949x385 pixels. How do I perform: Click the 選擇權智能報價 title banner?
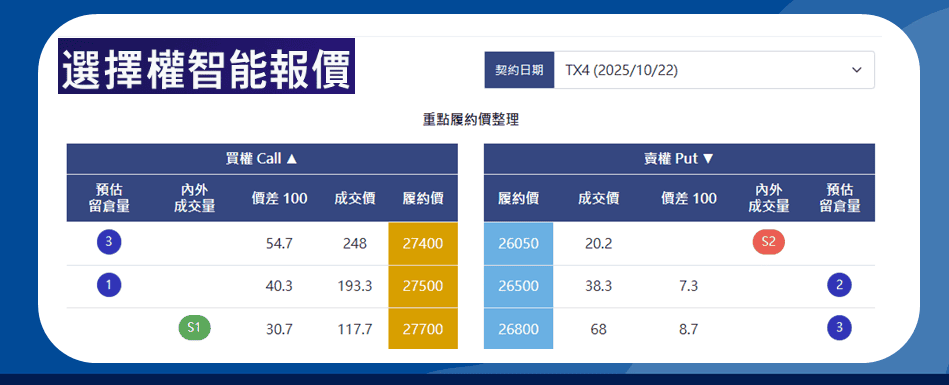206,67
